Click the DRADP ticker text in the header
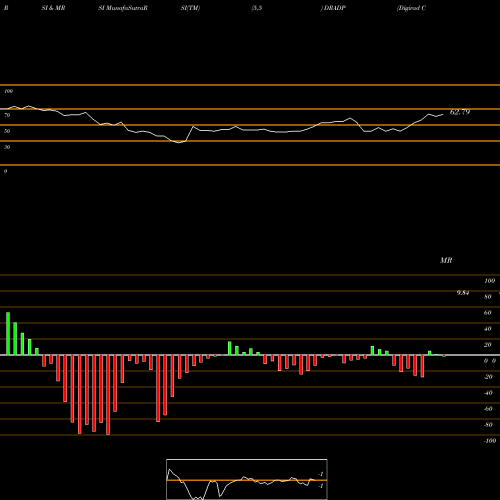 (335, 8)
